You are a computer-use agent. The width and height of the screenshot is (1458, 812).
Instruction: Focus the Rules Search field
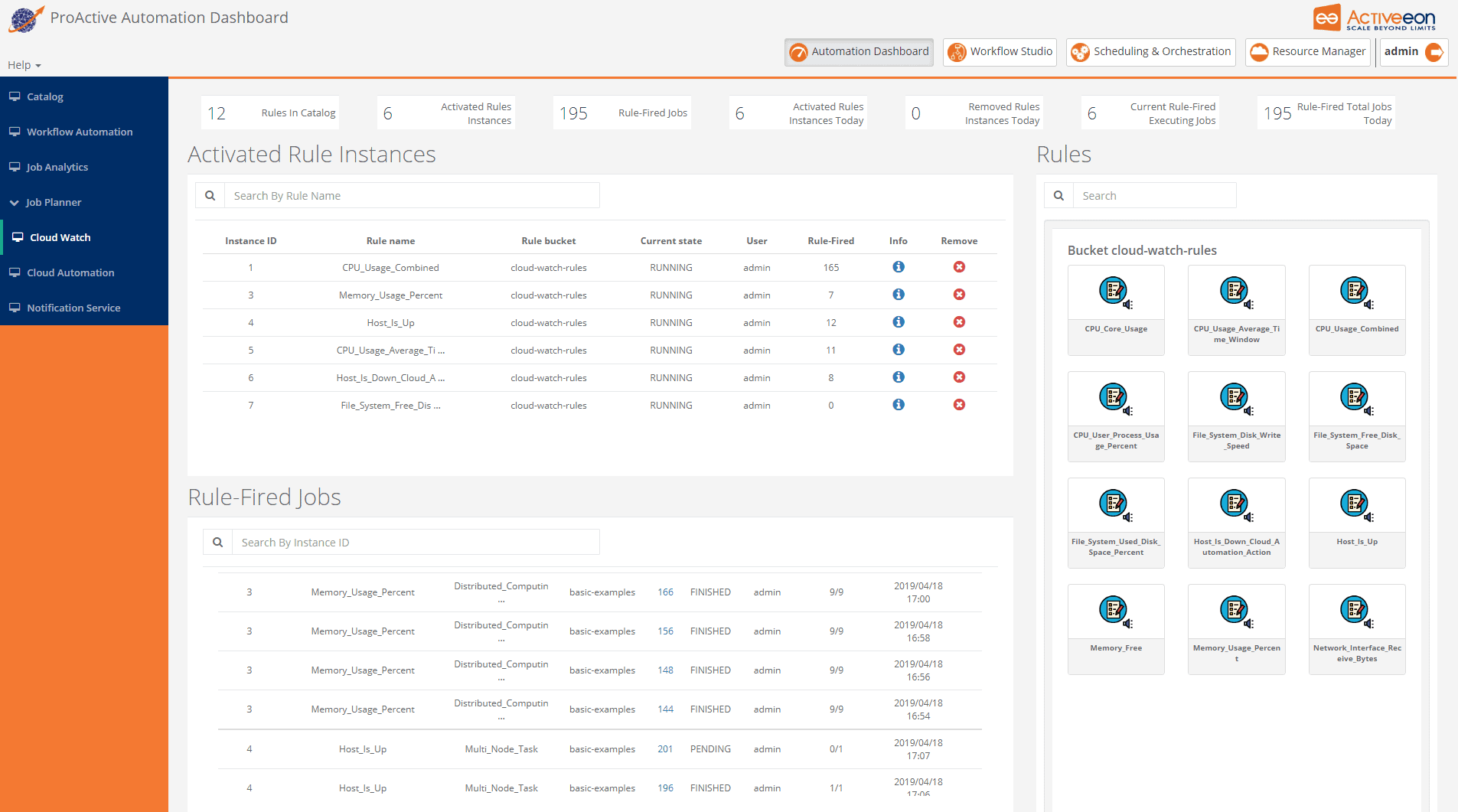(1155, 196)
